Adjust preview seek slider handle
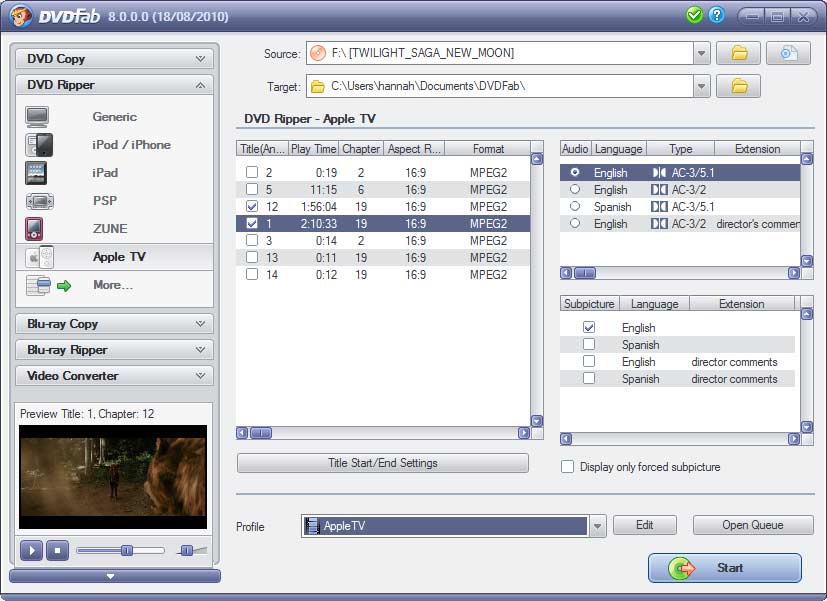The width and height of the screenshot is (827, 601). click(127, 550)
